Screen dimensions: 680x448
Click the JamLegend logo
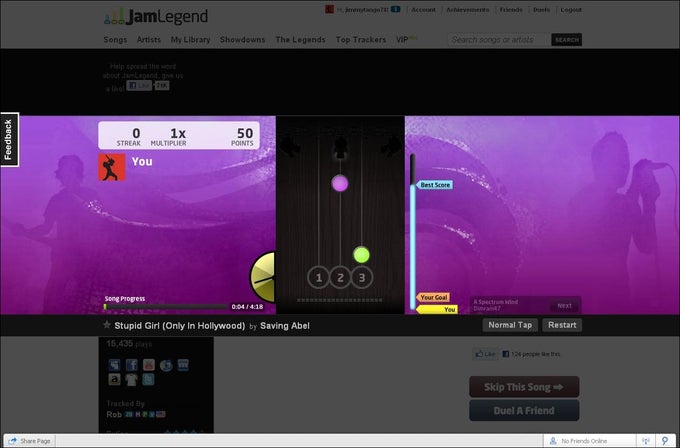156,16
